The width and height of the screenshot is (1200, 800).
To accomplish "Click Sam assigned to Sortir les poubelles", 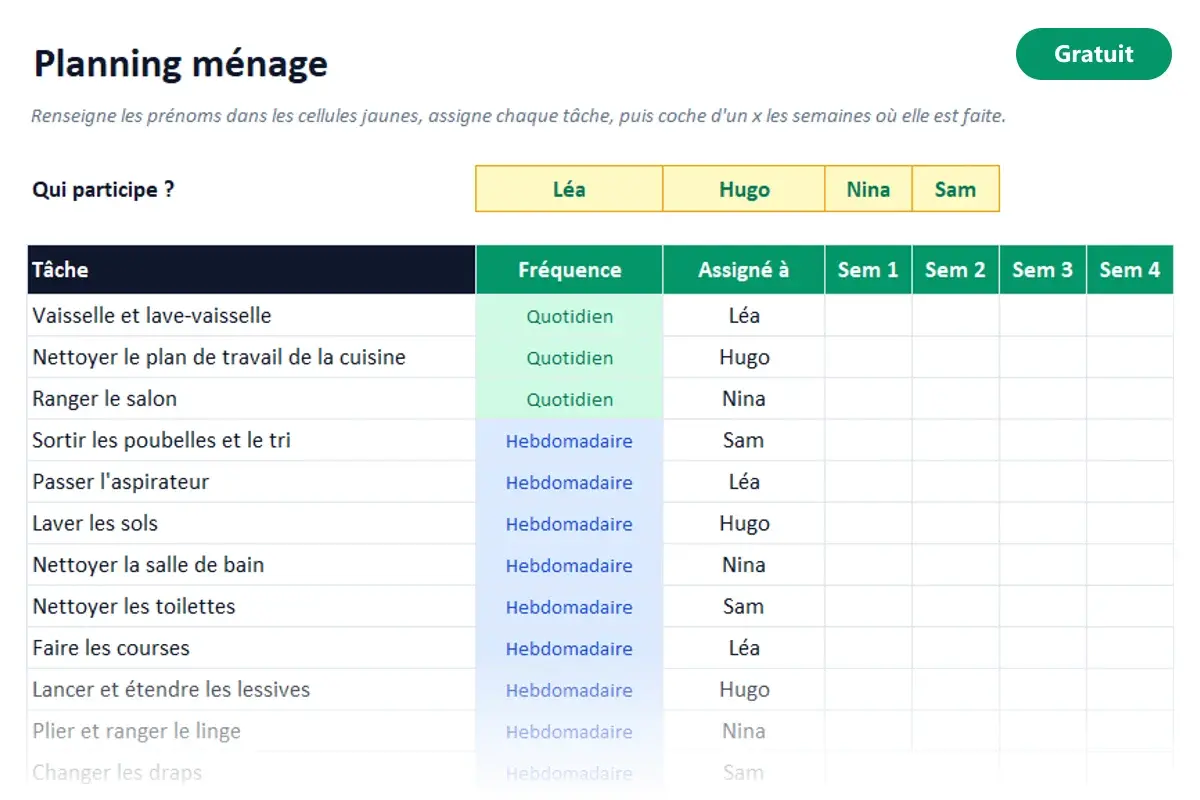I will pyautogui.click(x=744, y=441).
